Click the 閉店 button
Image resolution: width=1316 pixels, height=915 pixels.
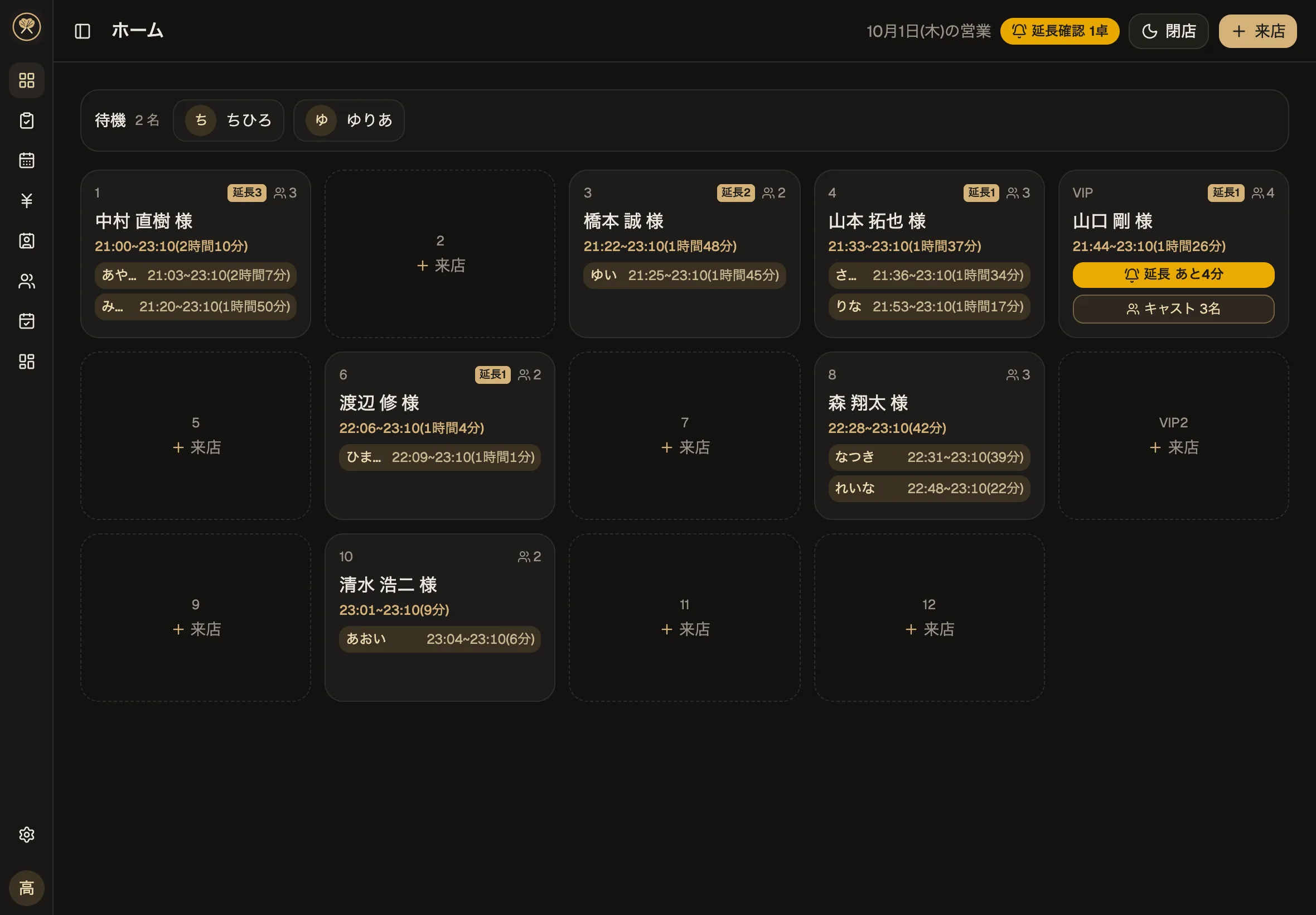click(1168, 31)
